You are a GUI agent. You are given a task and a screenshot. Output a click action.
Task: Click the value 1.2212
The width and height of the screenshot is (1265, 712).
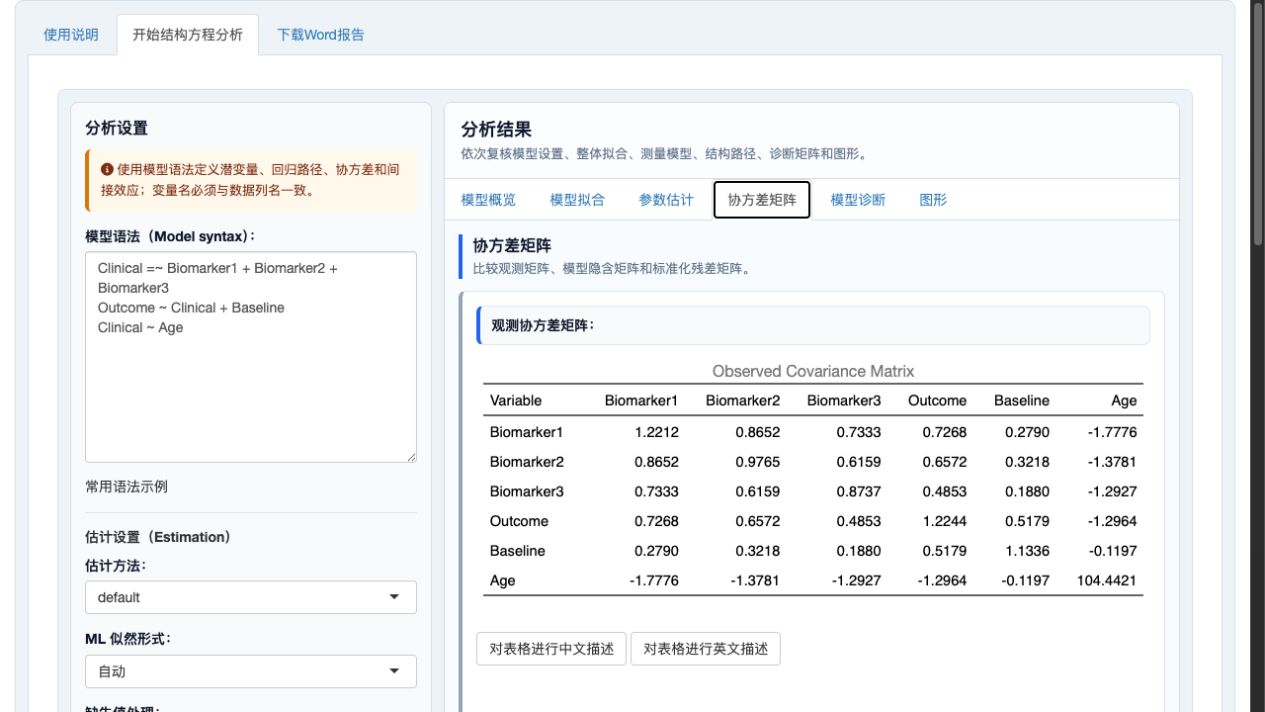point(657,433)
